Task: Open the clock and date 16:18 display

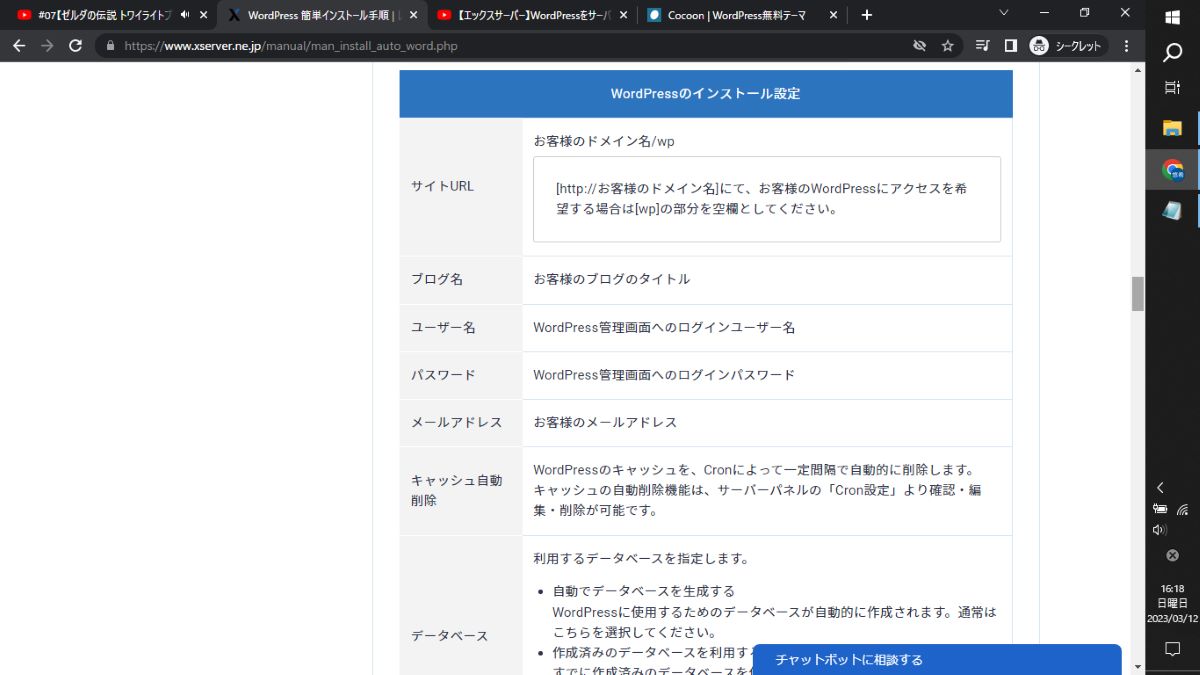Action: (1173, 604)
